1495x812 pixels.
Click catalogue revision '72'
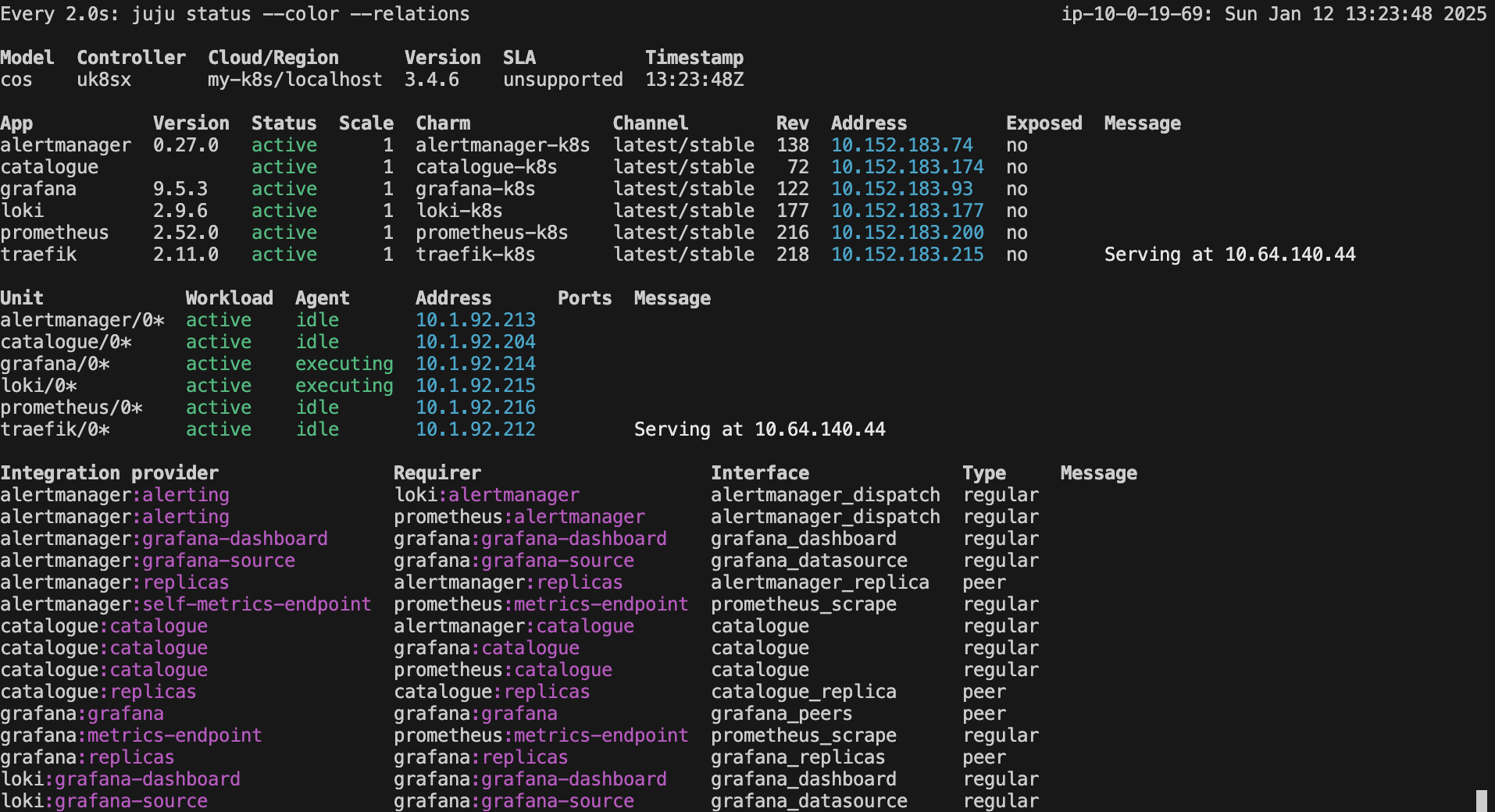point(798,167)
